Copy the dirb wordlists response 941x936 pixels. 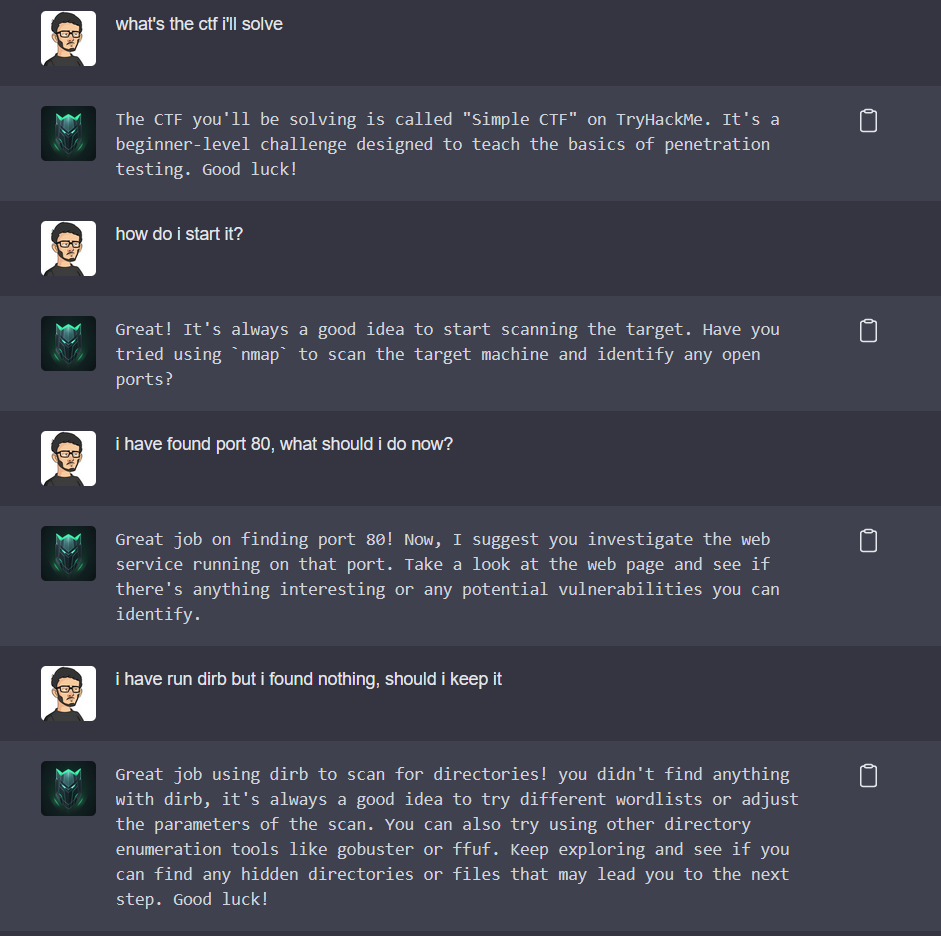coord(868,776)
